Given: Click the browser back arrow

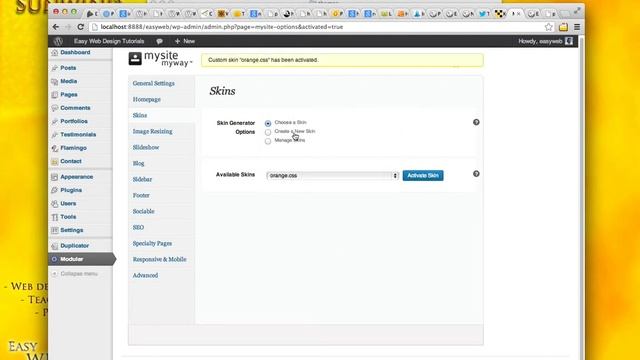Looking at the screenshot, I should click(x=56, y=27).
